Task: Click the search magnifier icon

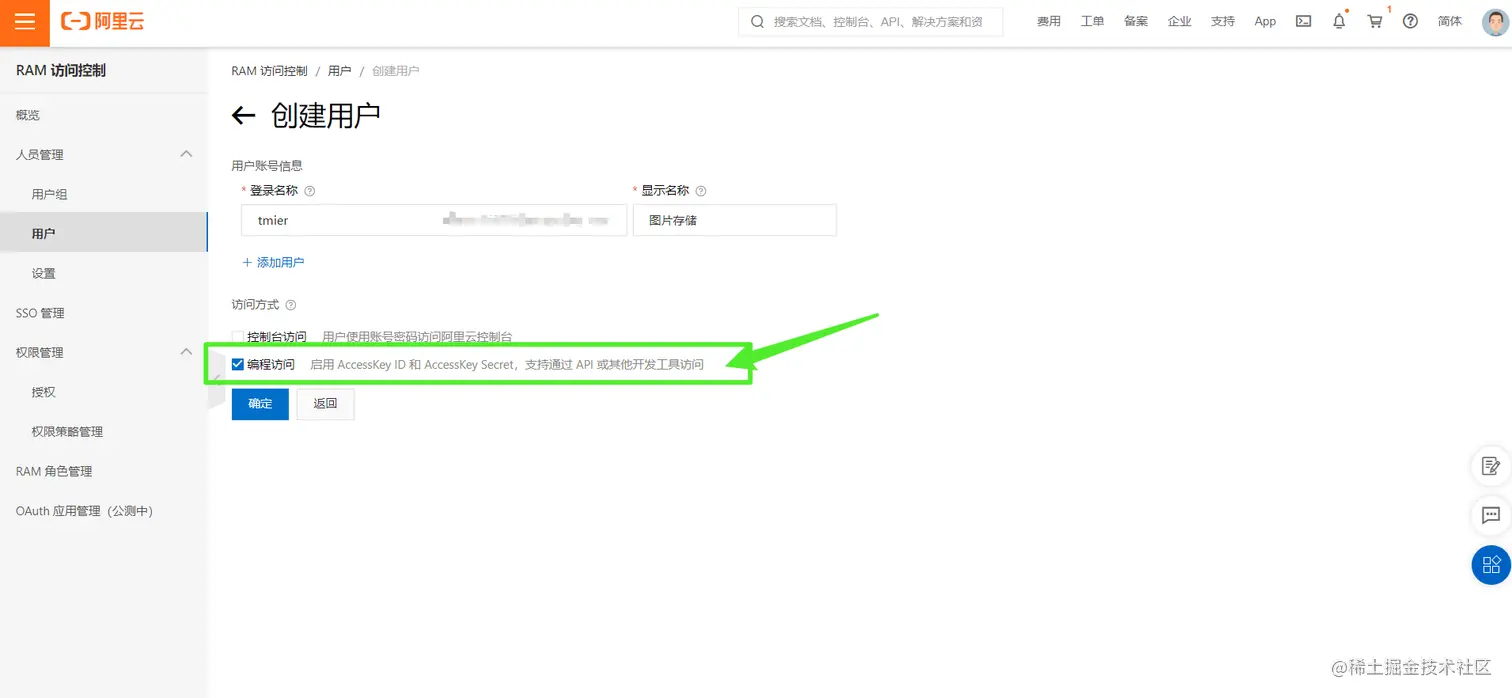Action: click(x=757, y=21)
